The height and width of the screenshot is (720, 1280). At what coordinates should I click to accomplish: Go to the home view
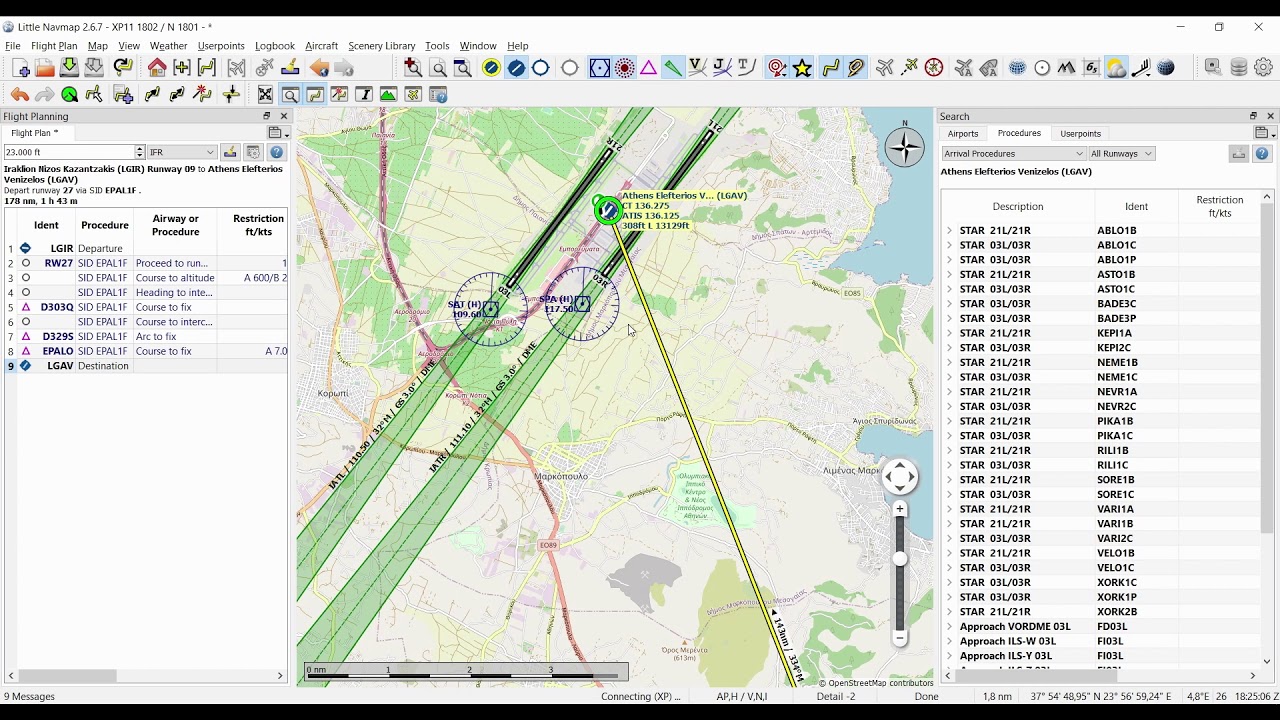tap(157, 68)
